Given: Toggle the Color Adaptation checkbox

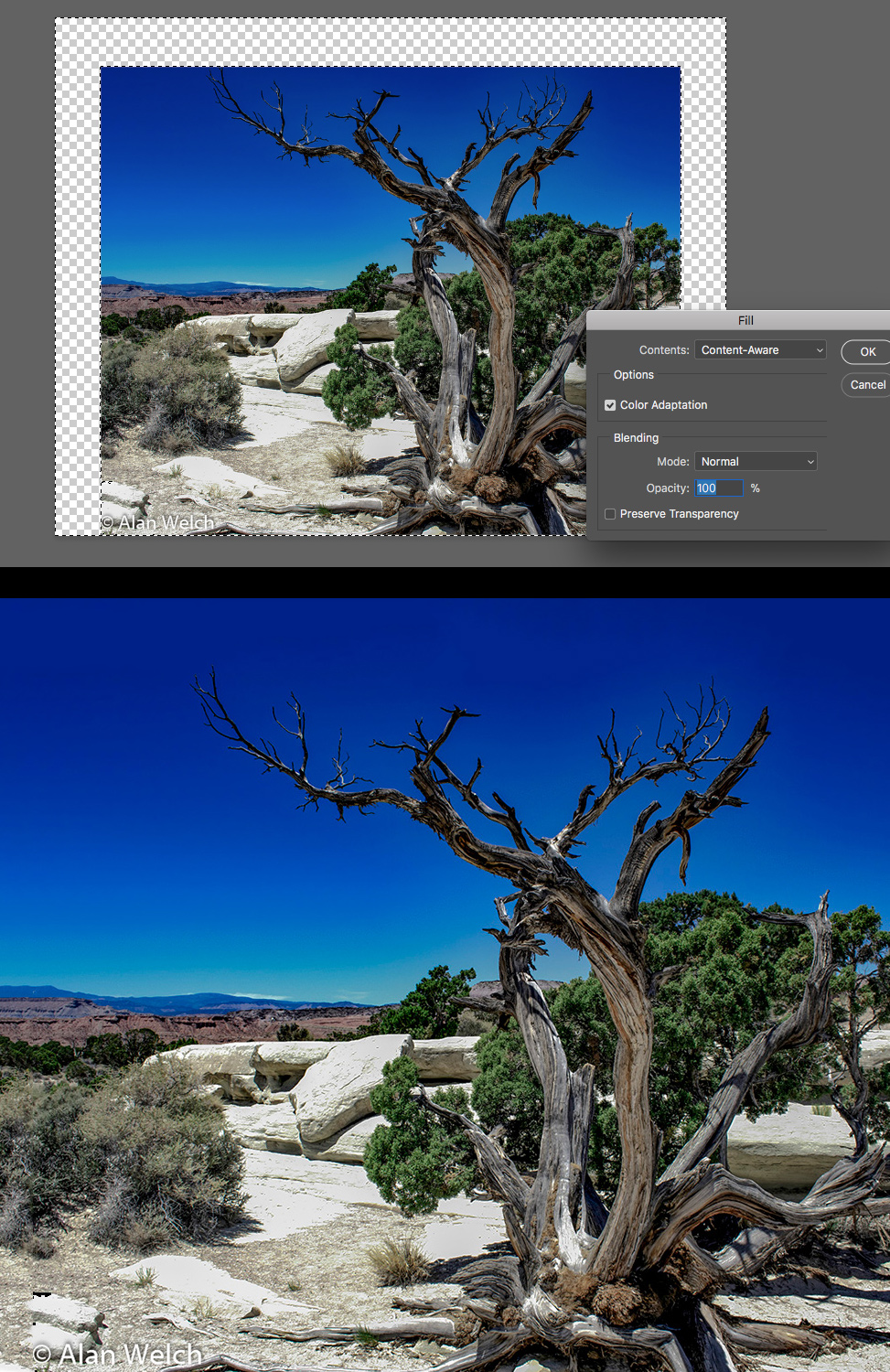Looking at the screenshot, I should tap(610, 405).
